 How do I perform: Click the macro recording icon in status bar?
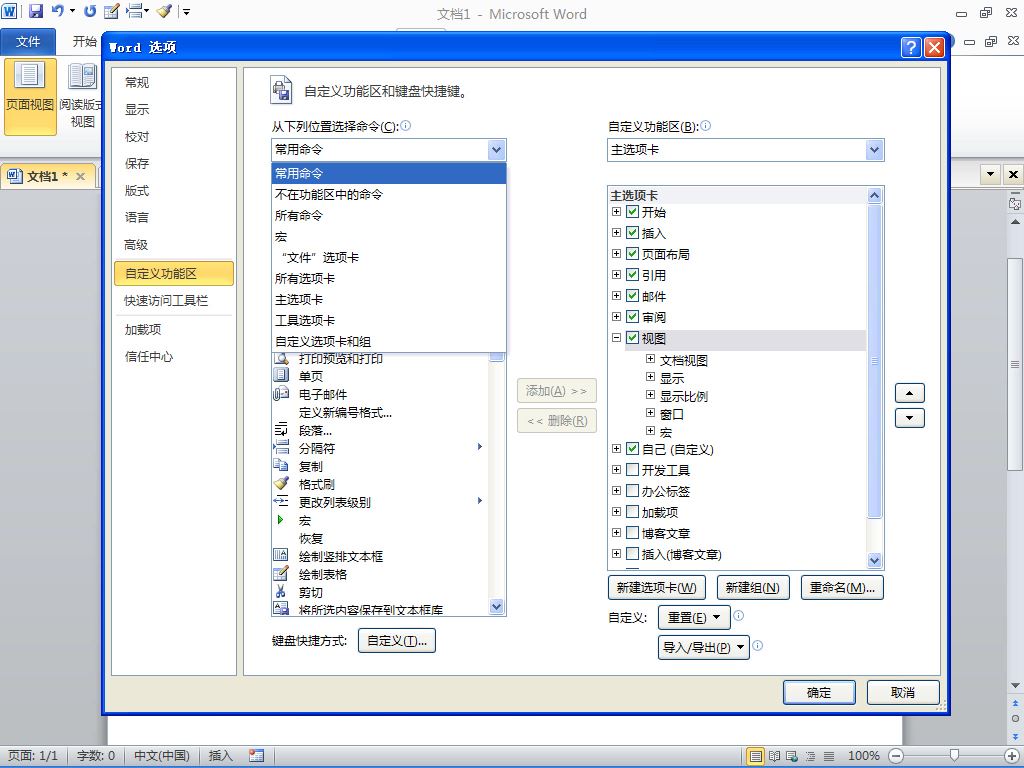(257, 756)
